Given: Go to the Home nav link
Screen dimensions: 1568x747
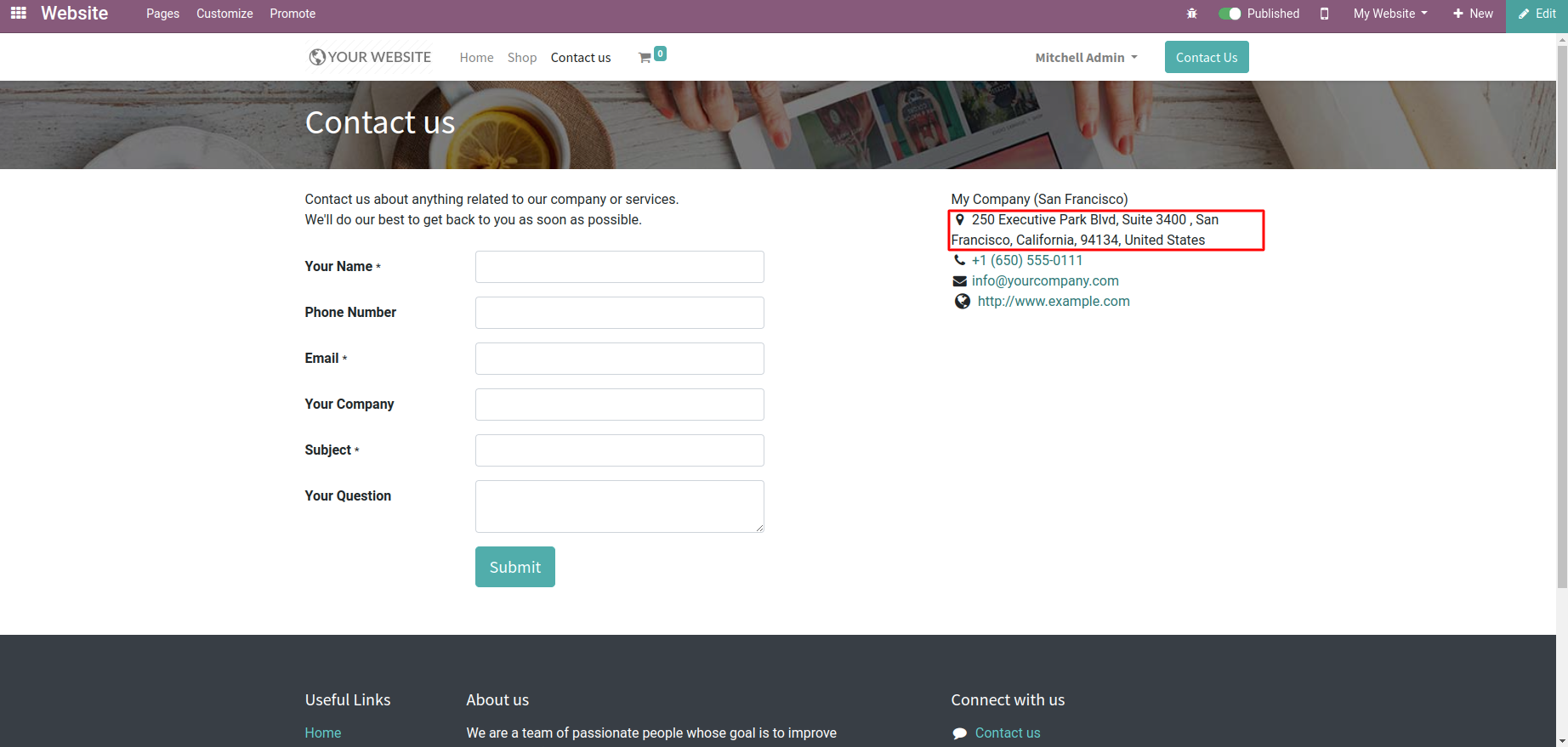Looking at the screenshot, I should (476, 57).
